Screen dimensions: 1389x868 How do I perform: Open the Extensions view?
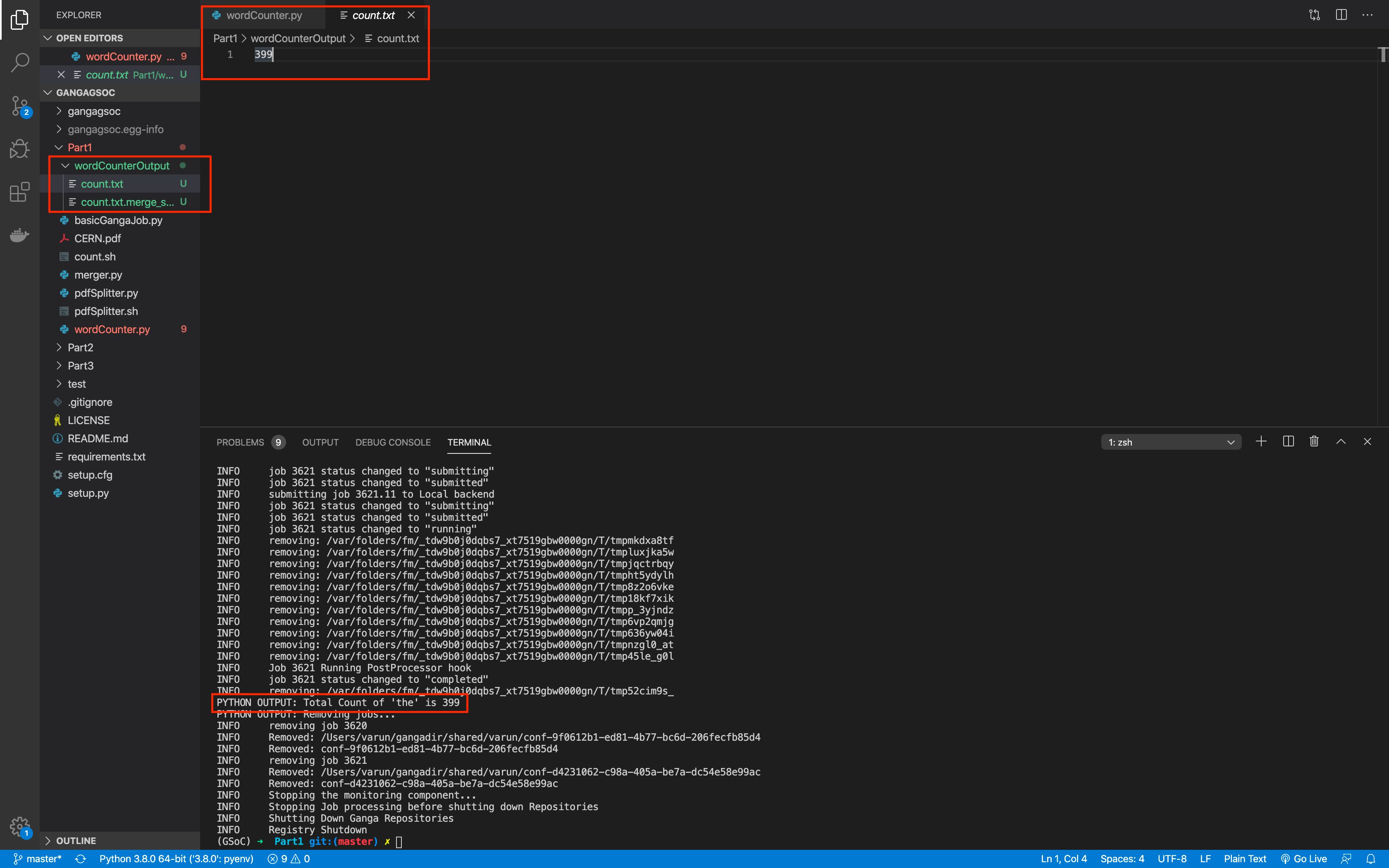pos(19,192)
